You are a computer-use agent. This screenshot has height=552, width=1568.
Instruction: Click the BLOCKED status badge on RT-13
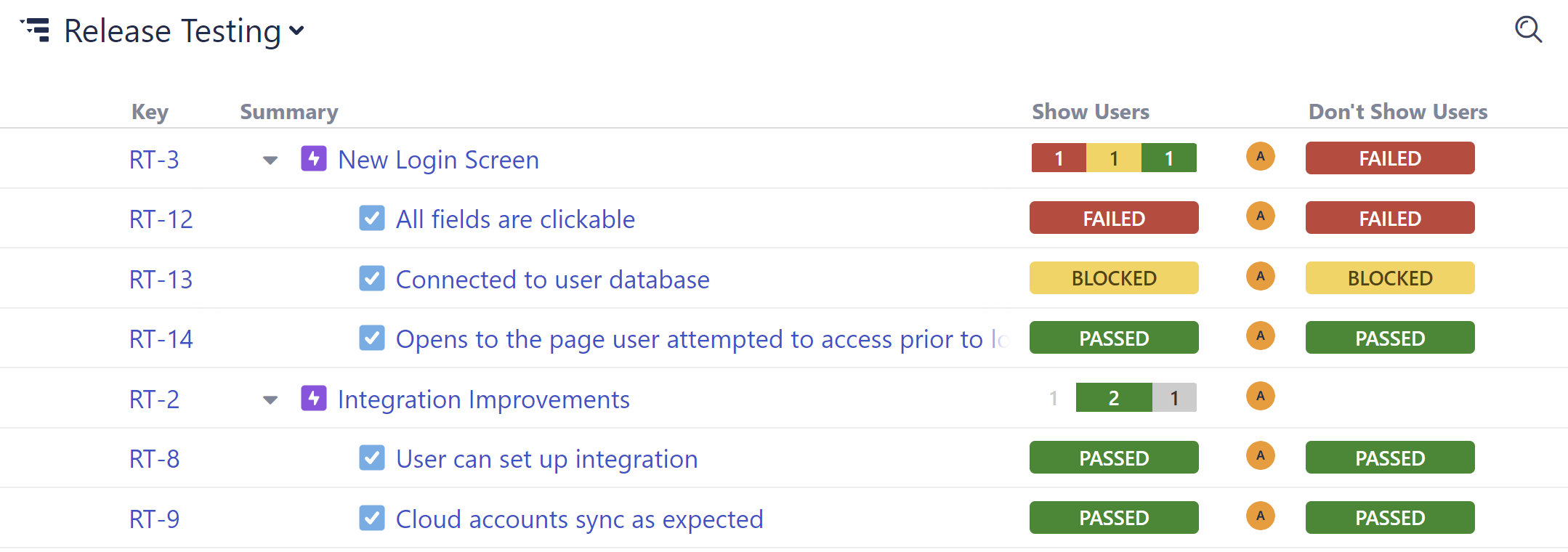coord(1114,277)
